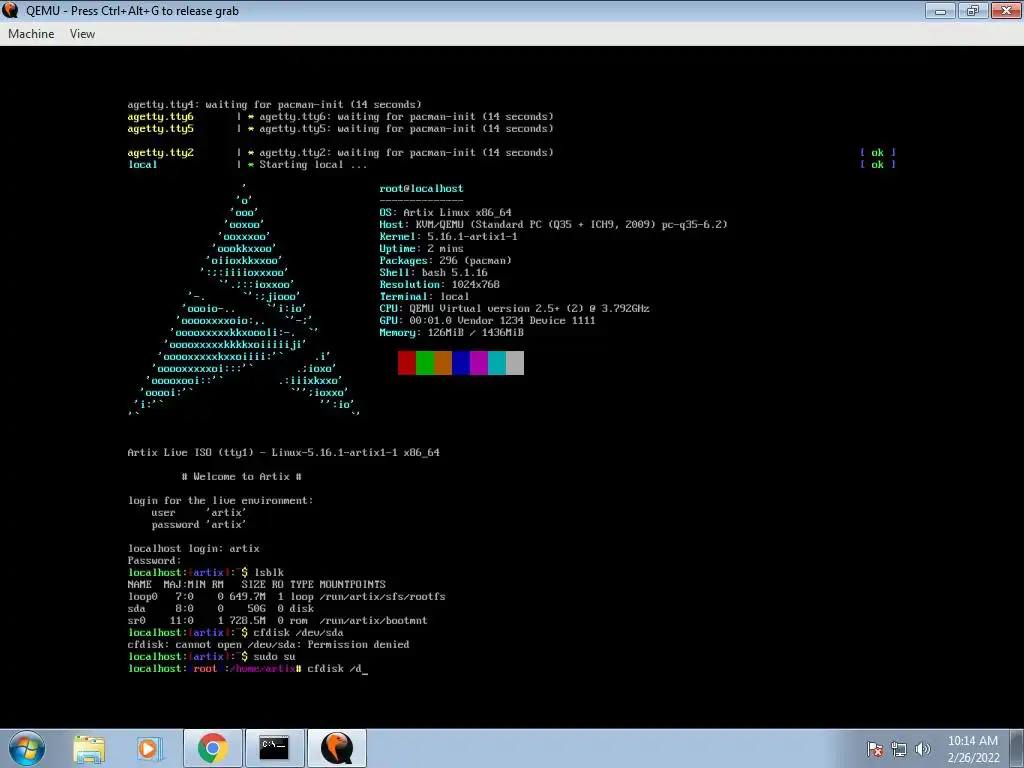
Task: Open the View menu
Action: tap(82, 34)
